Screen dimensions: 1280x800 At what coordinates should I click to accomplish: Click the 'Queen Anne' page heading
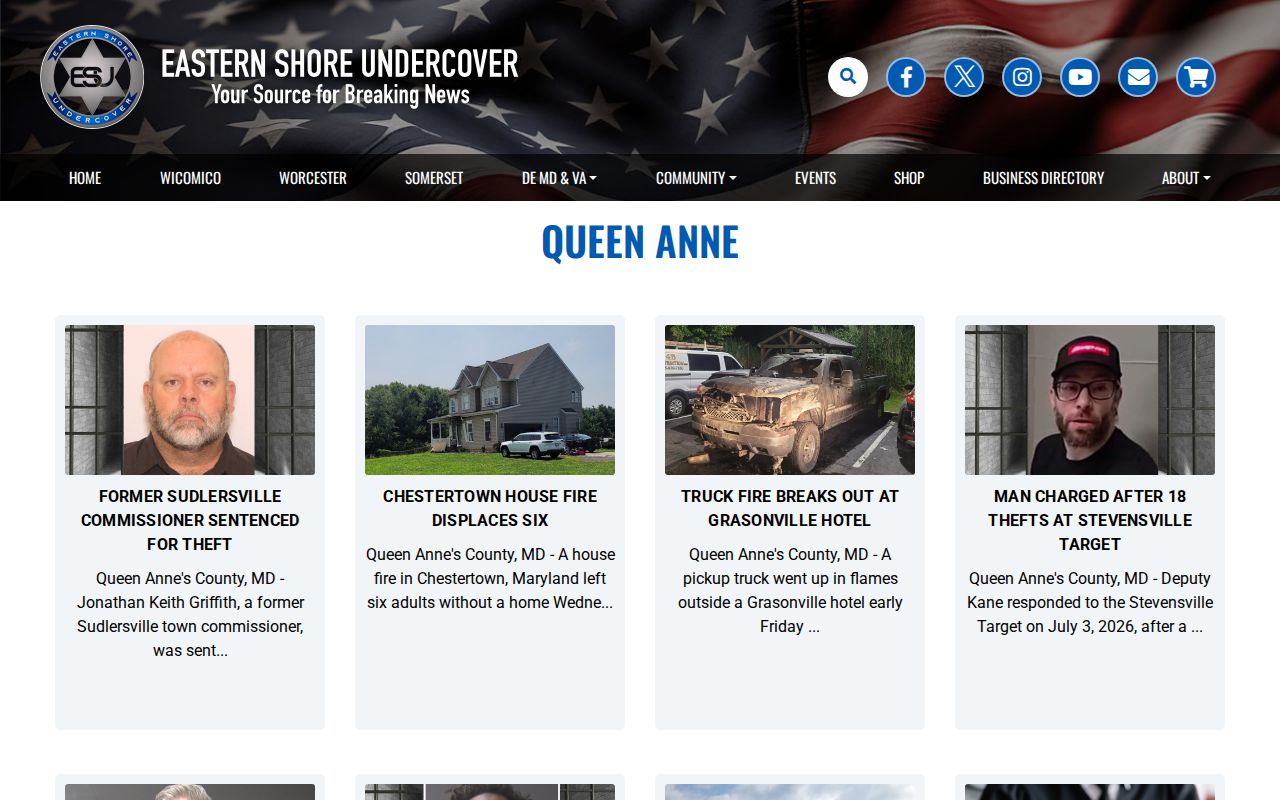[x=640, y=242]
